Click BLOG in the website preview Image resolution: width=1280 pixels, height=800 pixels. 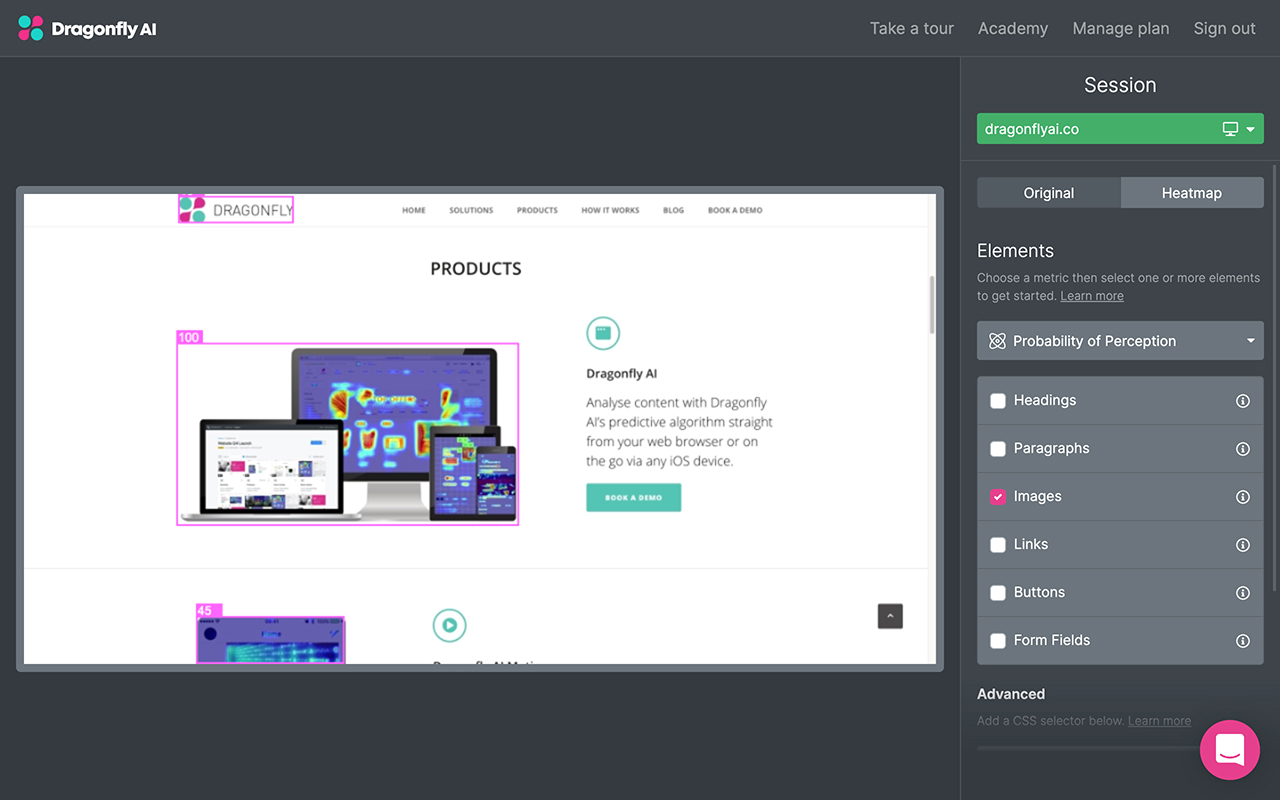coord(674,211)
